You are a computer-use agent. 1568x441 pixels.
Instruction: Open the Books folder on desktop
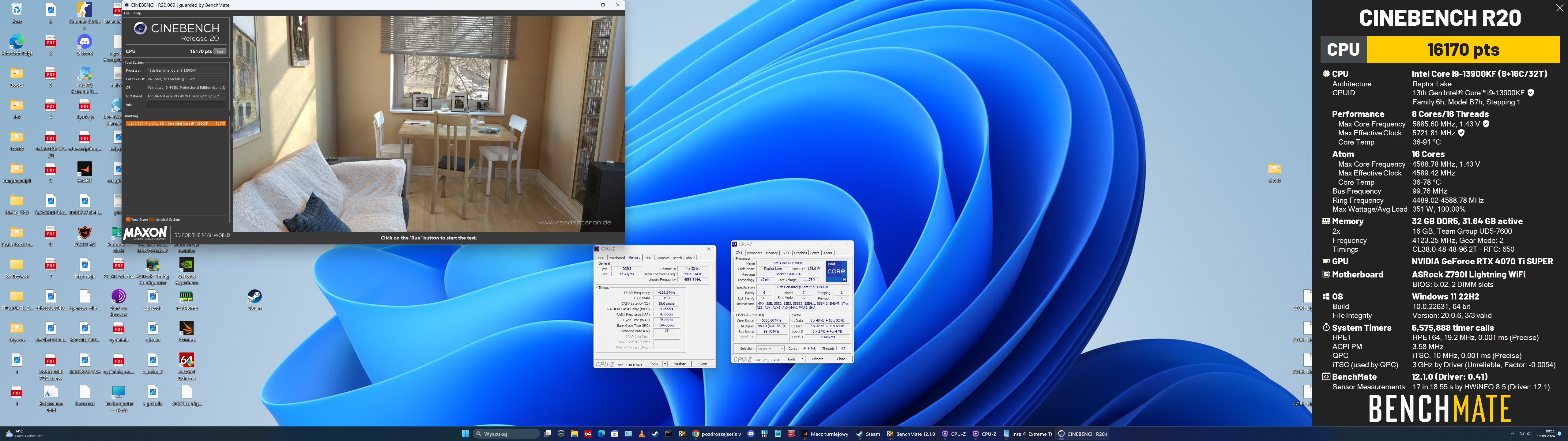click(x=17, y=77)
